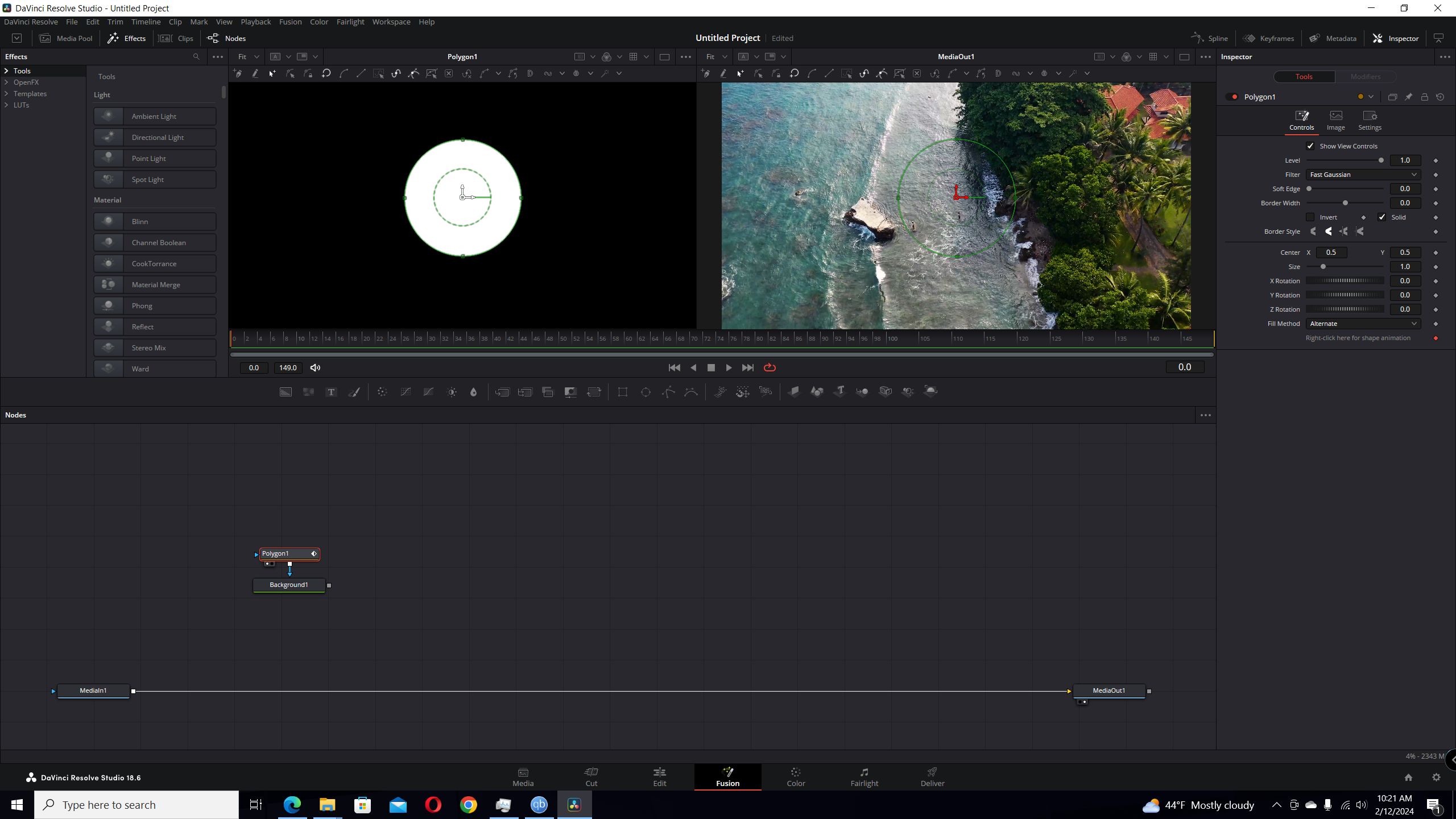Add a BSpline mask from the toolbar
Screen dimensions: 1456x819
point(691,392)
